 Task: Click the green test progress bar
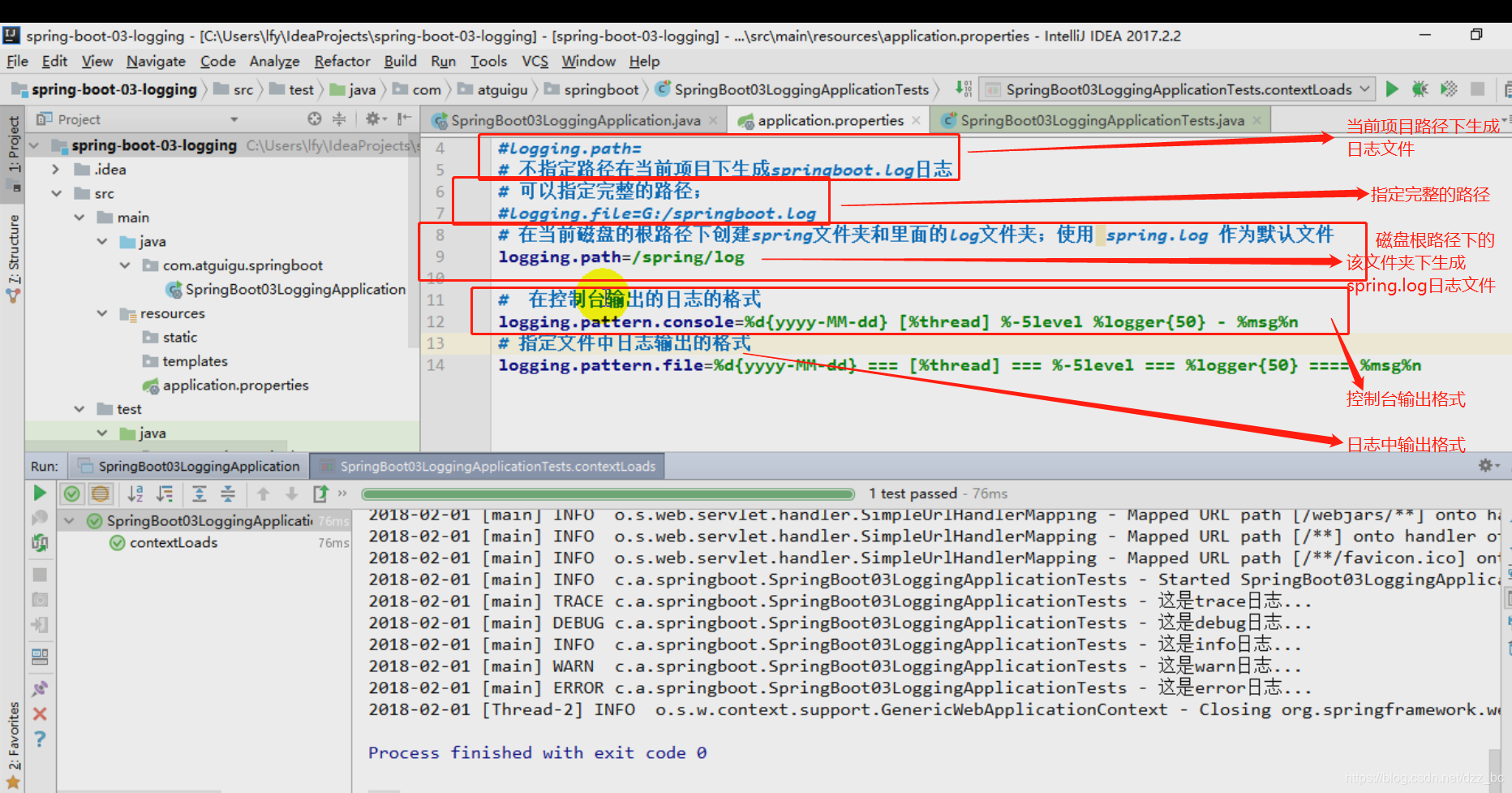(x=608, y=493)
